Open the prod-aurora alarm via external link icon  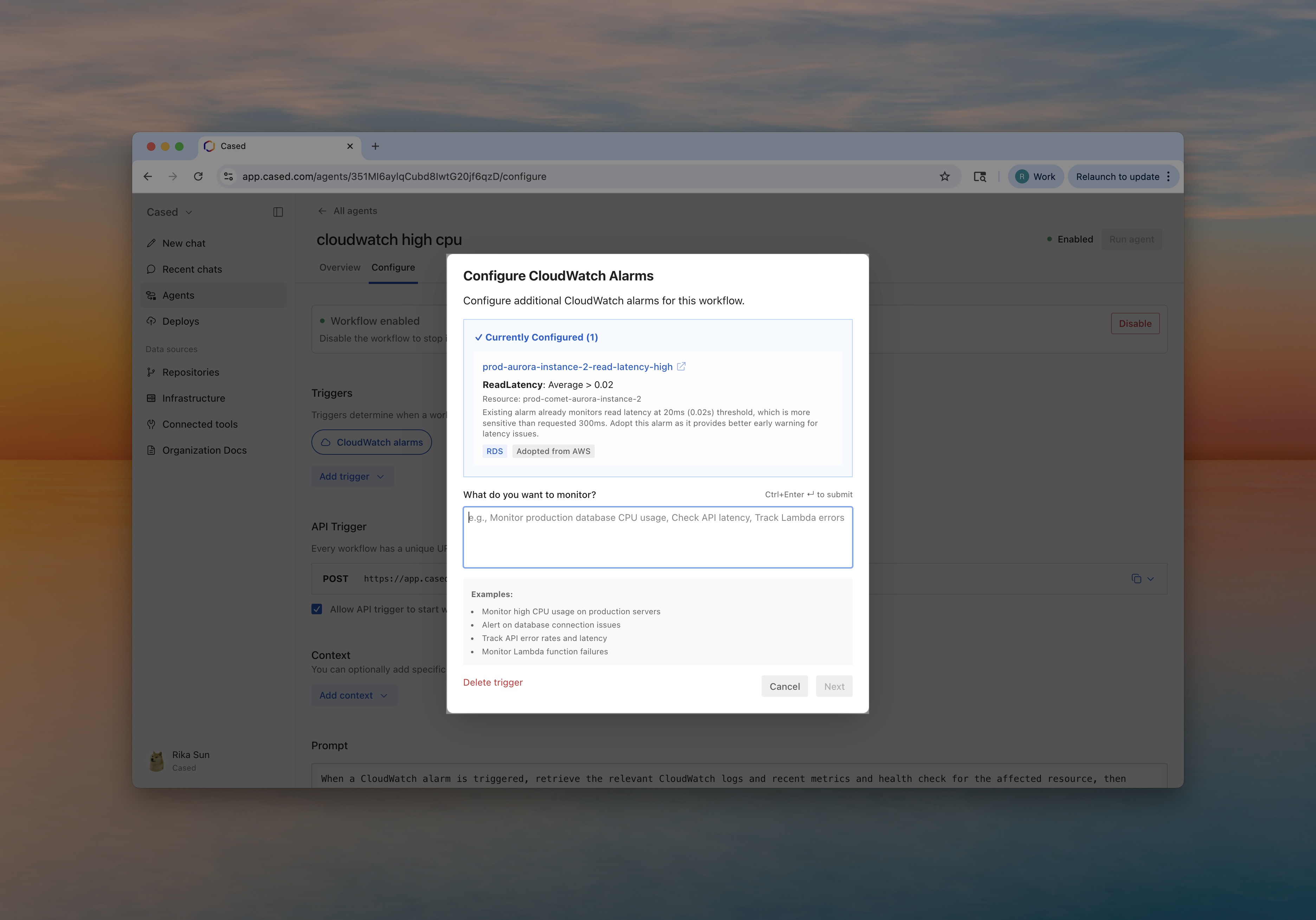[x=681, y=366]
